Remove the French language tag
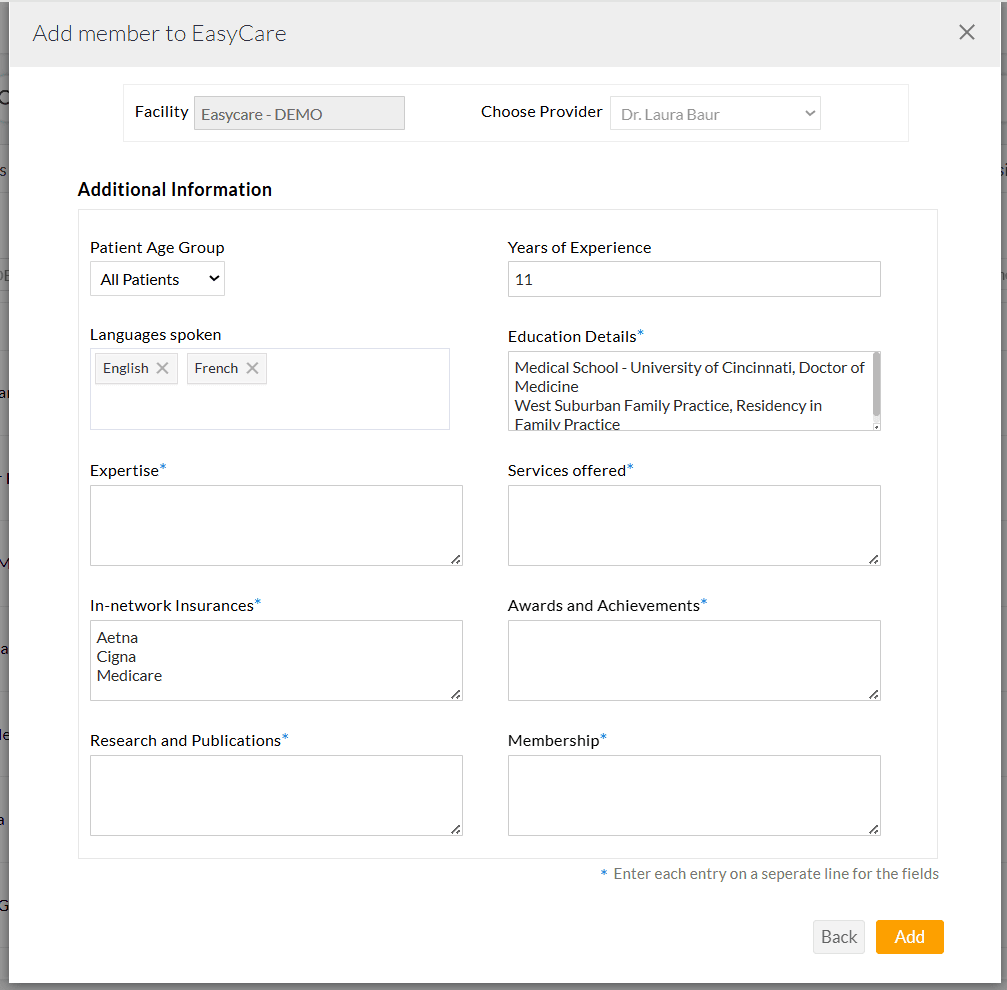Viewport: 1007px width, 990px height. (252, 368)
